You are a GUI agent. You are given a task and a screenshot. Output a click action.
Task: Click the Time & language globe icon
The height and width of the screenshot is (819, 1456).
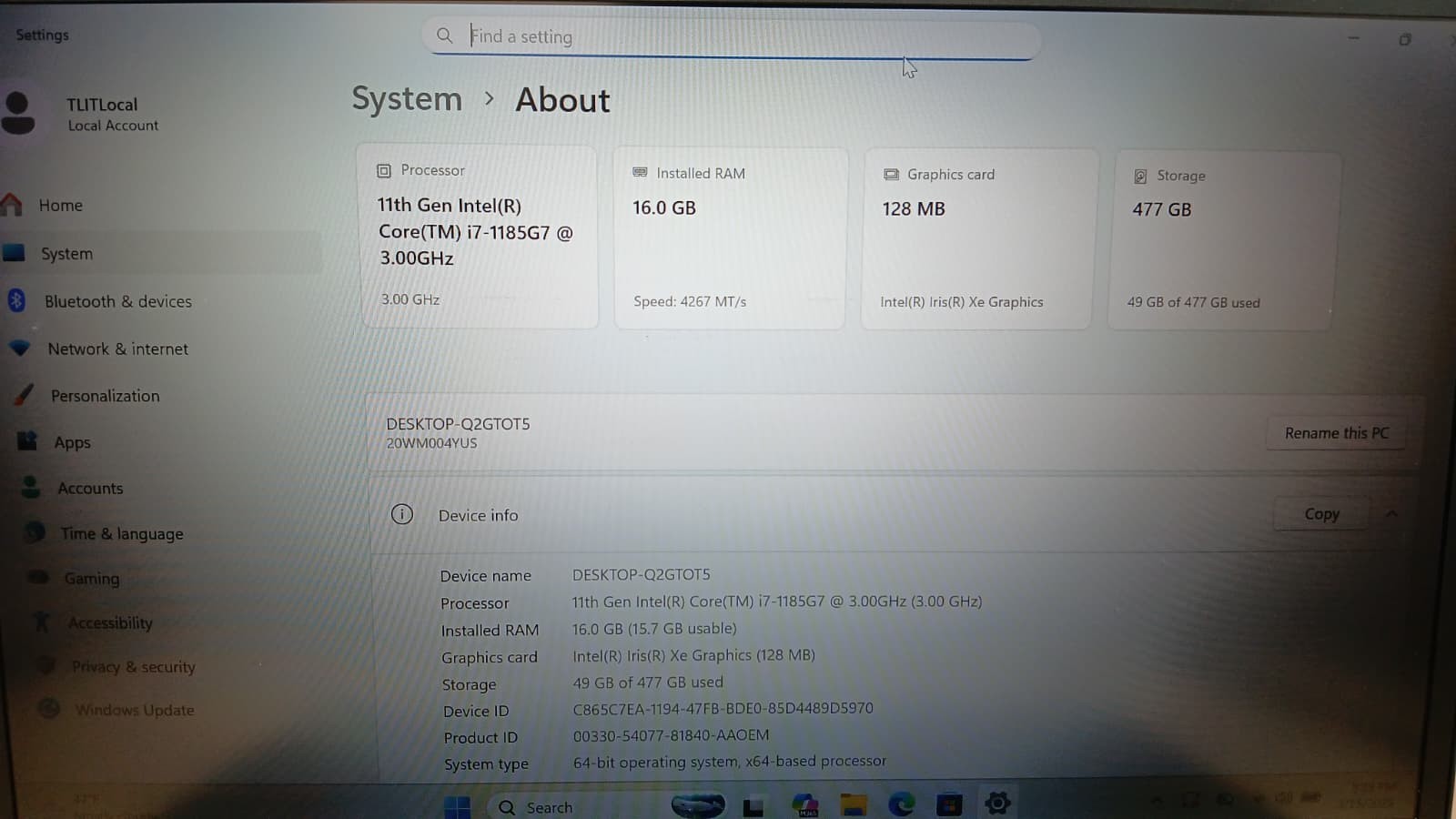pyautogui.click(x=35, y=531)
